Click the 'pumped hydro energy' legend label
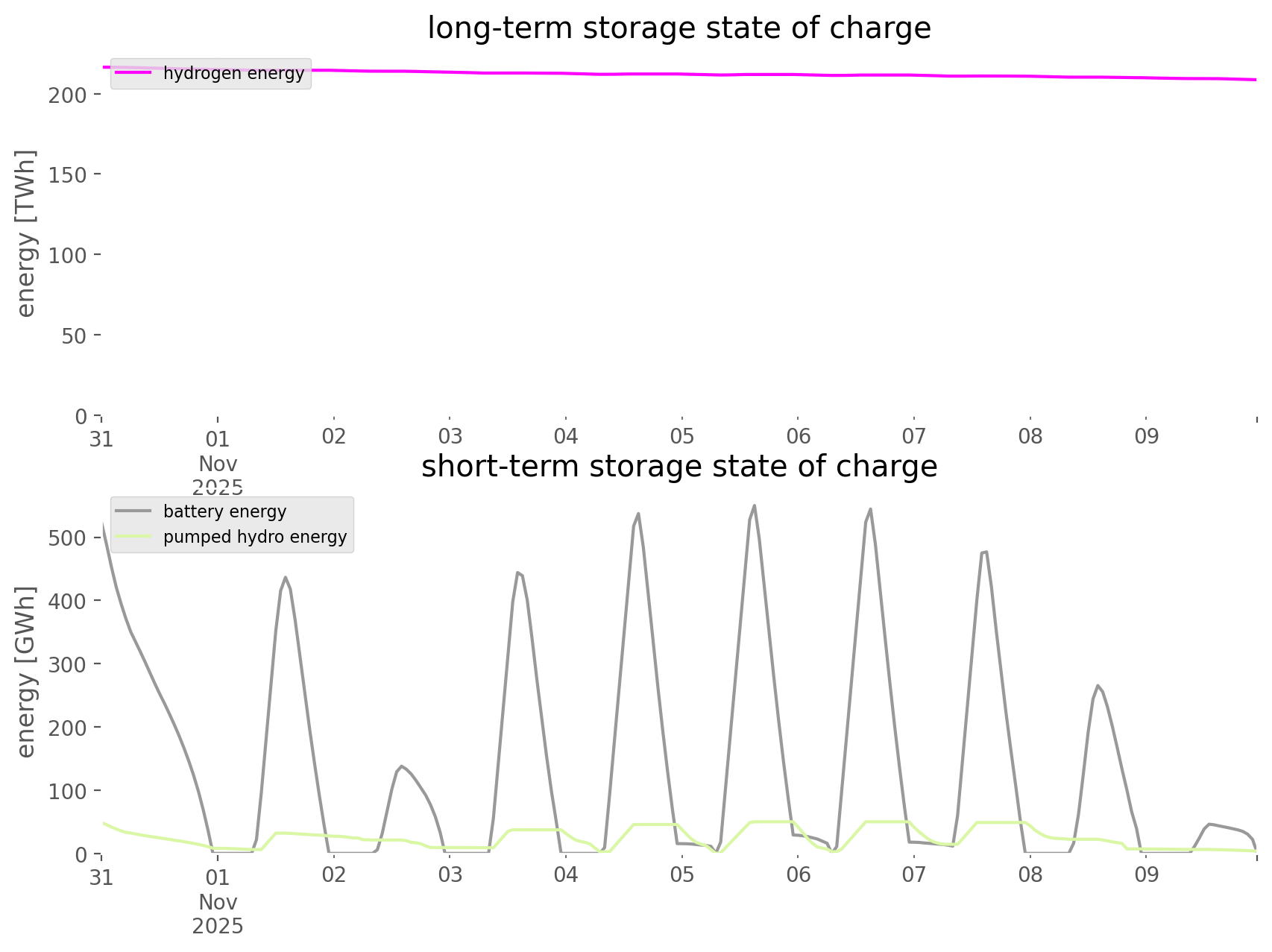Image resolution: width=1272 pixels, height=952 pixels. coord(255,537)
